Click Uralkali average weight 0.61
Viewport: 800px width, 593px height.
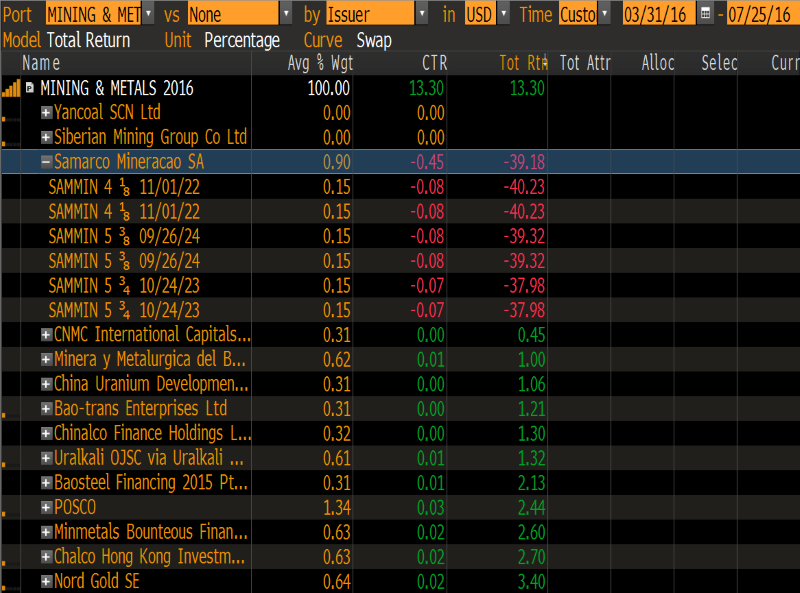(337, 458)
